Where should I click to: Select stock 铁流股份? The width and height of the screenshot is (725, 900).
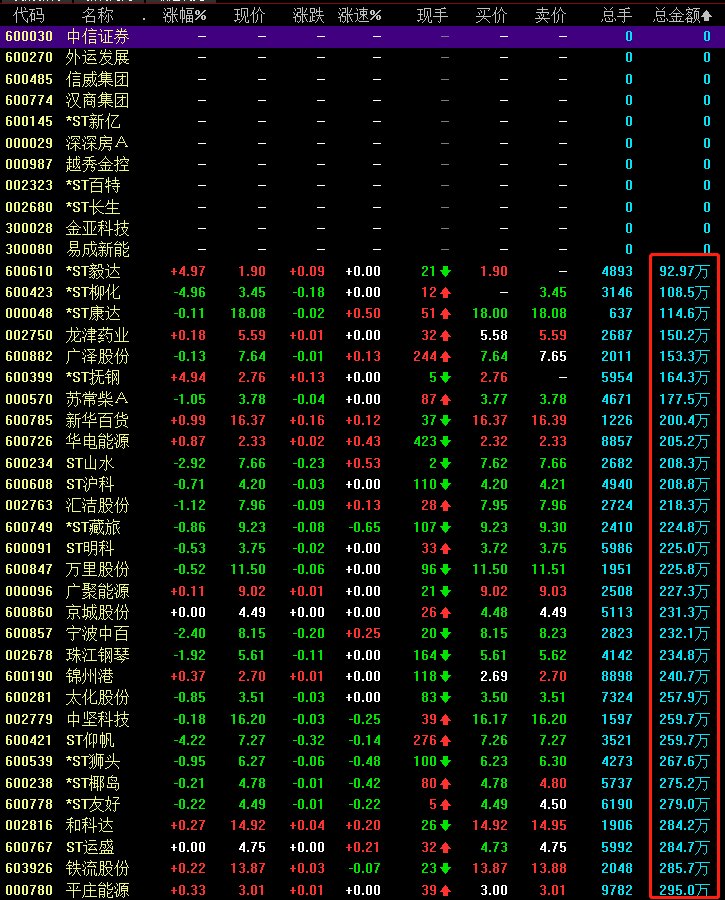point(98,868)
